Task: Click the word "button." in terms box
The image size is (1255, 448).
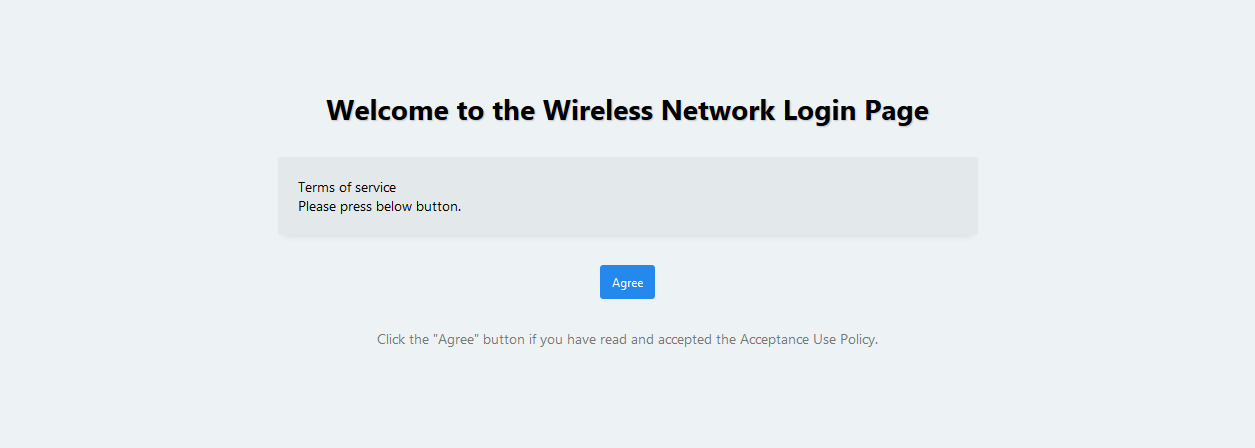Action: [x=439, y=207]
